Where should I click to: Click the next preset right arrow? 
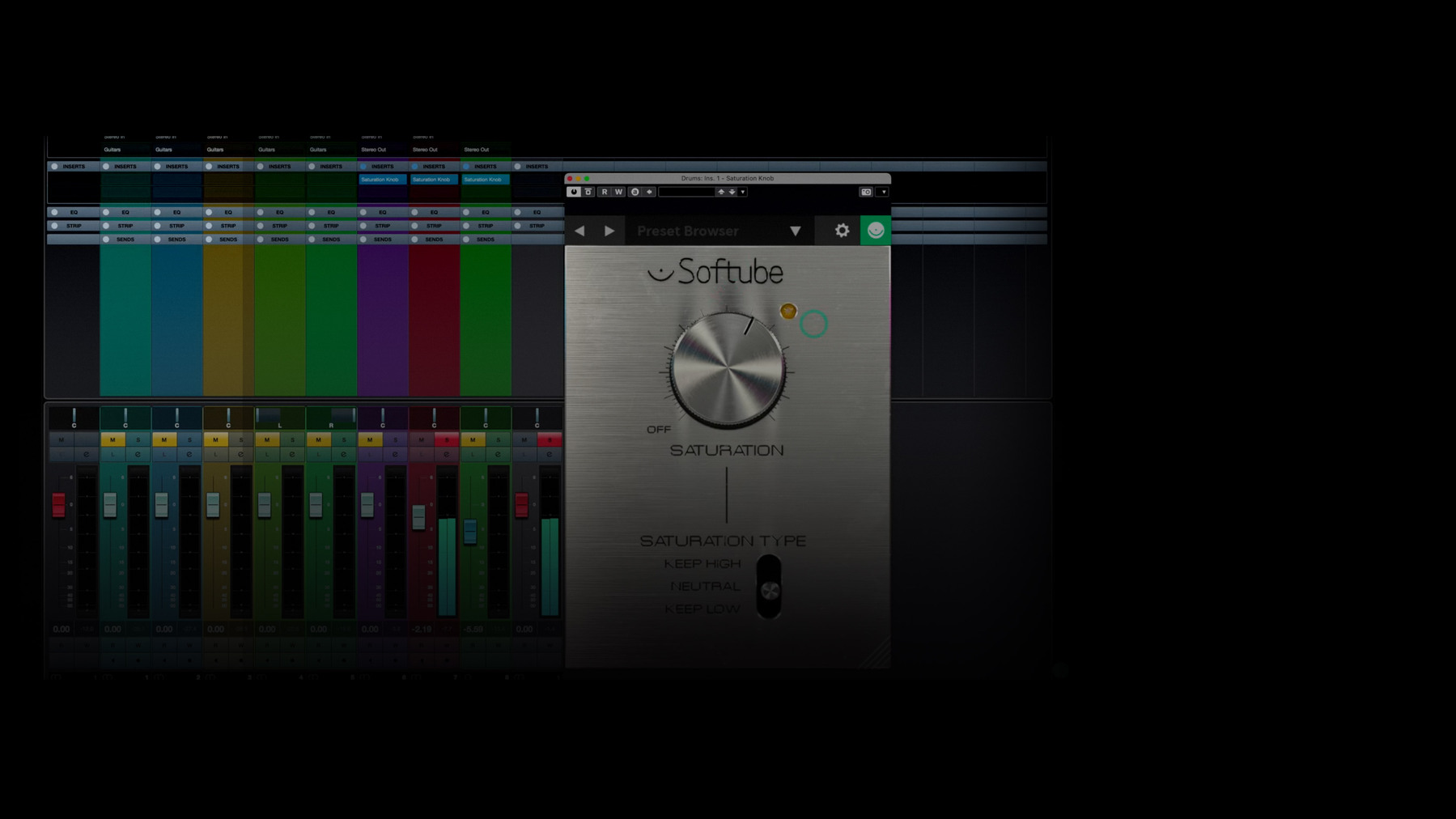coord(610,231)
